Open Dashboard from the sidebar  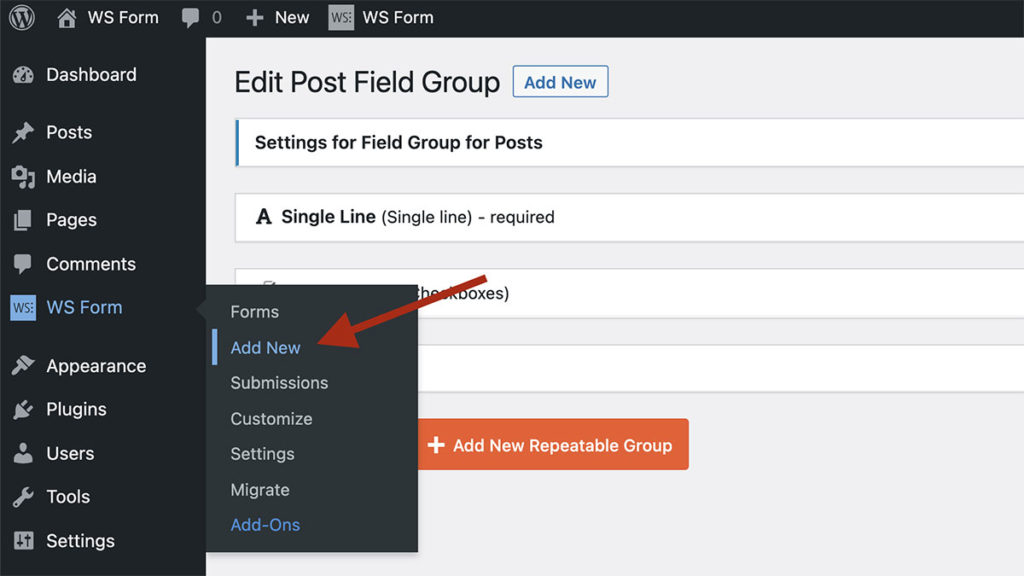91,74
